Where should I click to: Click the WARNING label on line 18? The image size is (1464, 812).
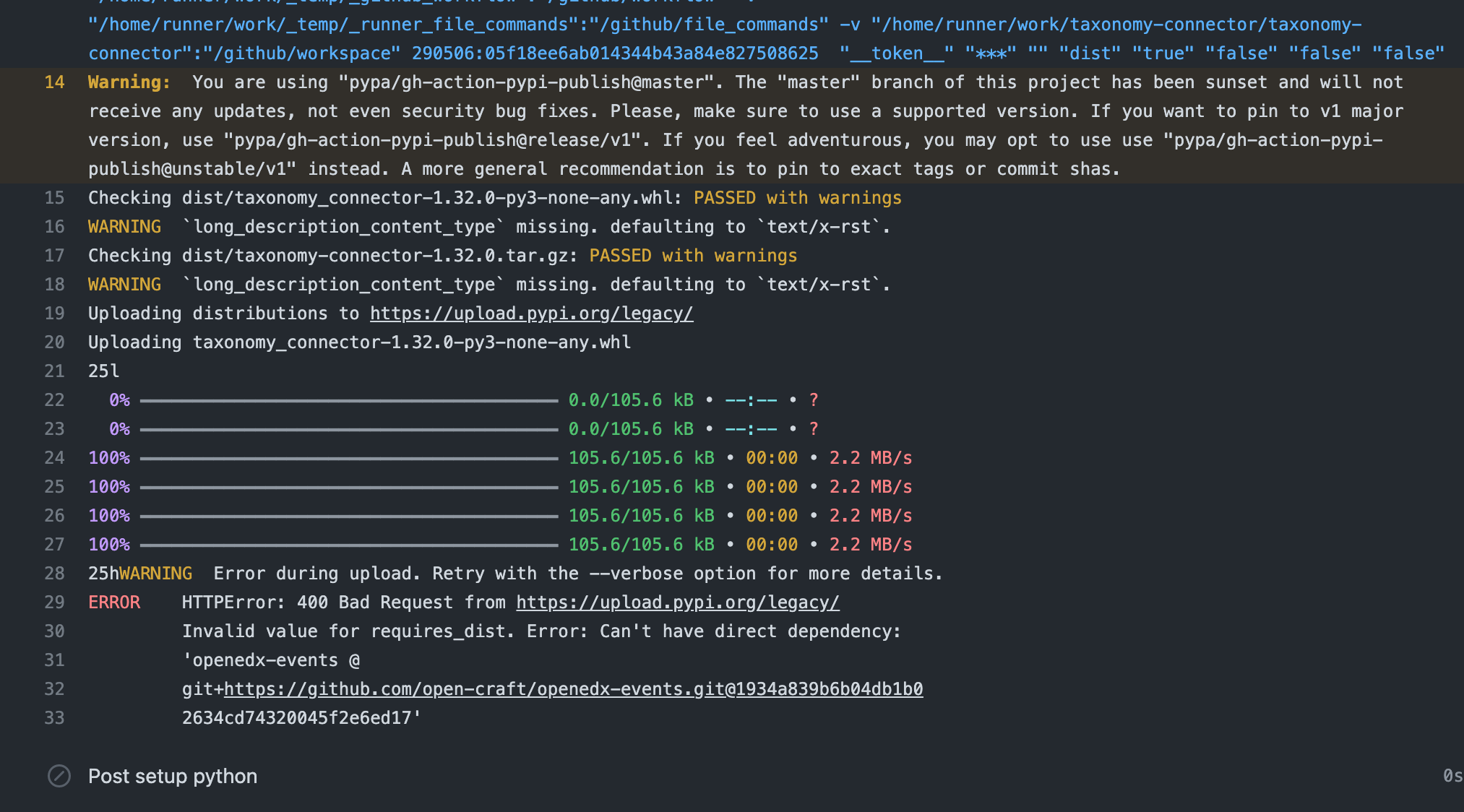tap(125, 285)
